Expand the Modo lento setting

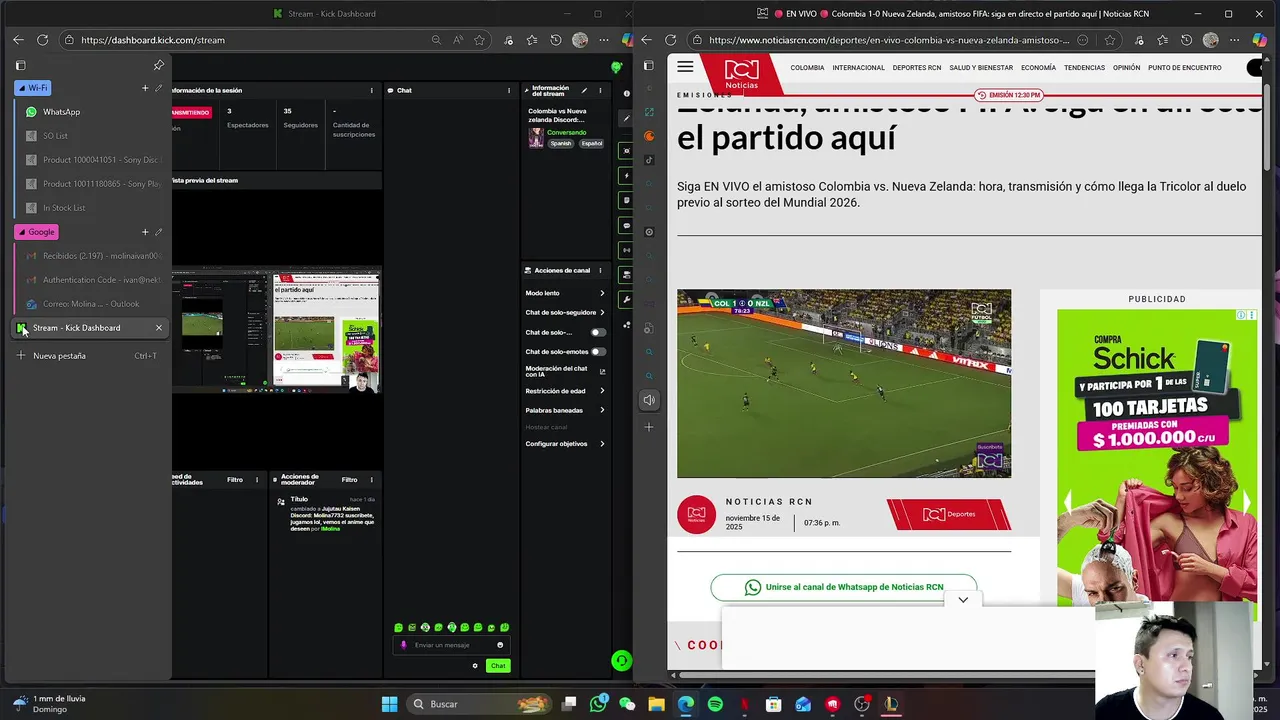(x=565, y=293)
